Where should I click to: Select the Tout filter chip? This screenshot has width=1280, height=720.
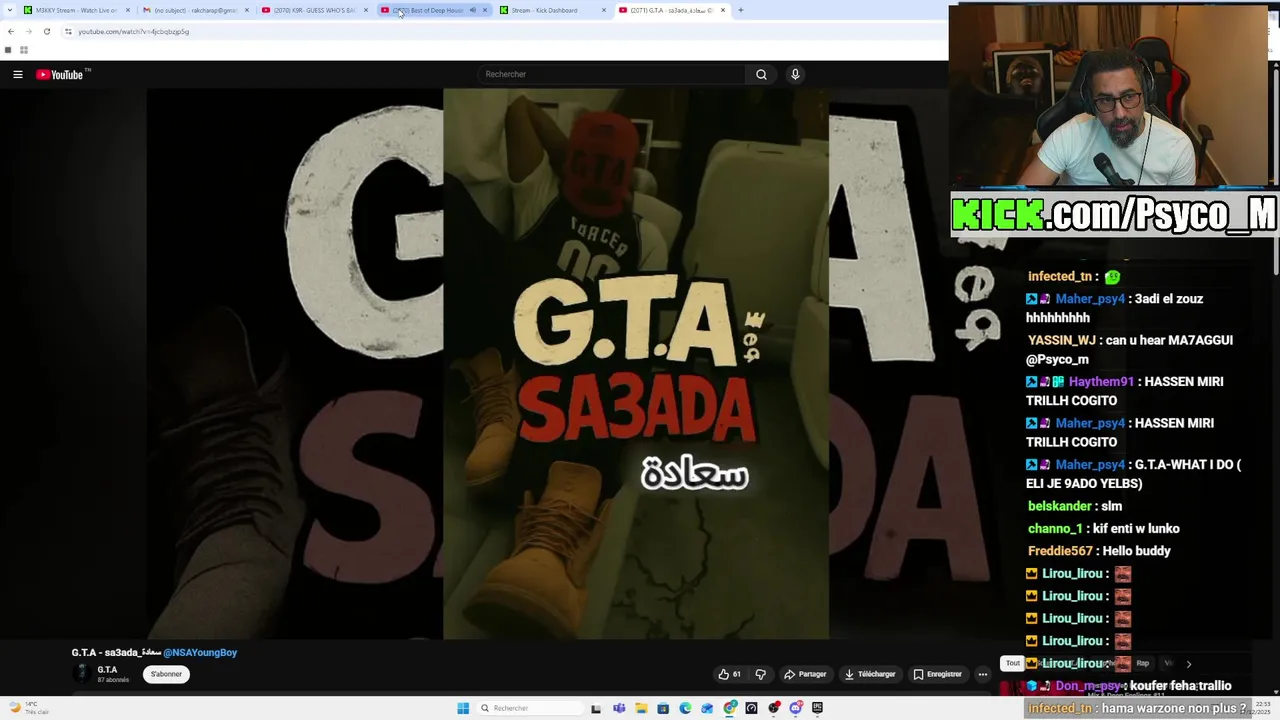coord(1013,663)
